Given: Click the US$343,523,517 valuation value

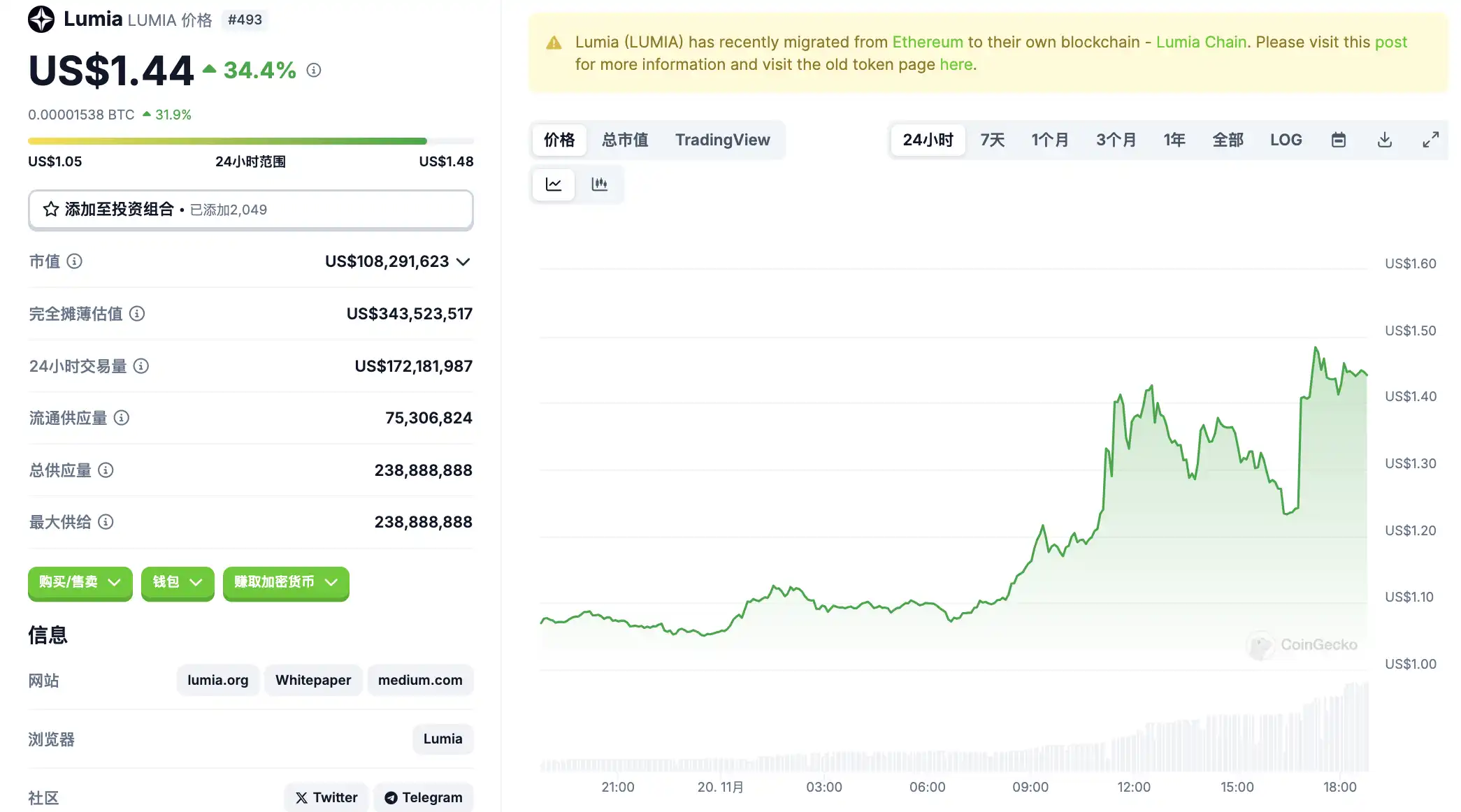Looking at the screenshot, I should pyautogui.click(x=410, y=314).
